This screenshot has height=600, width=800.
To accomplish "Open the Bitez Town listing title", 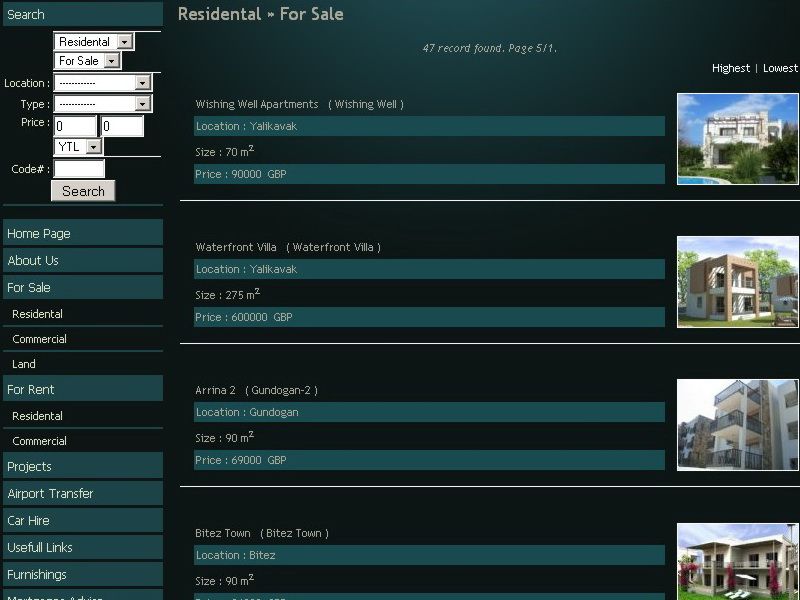I will click(x=262, y=533).
